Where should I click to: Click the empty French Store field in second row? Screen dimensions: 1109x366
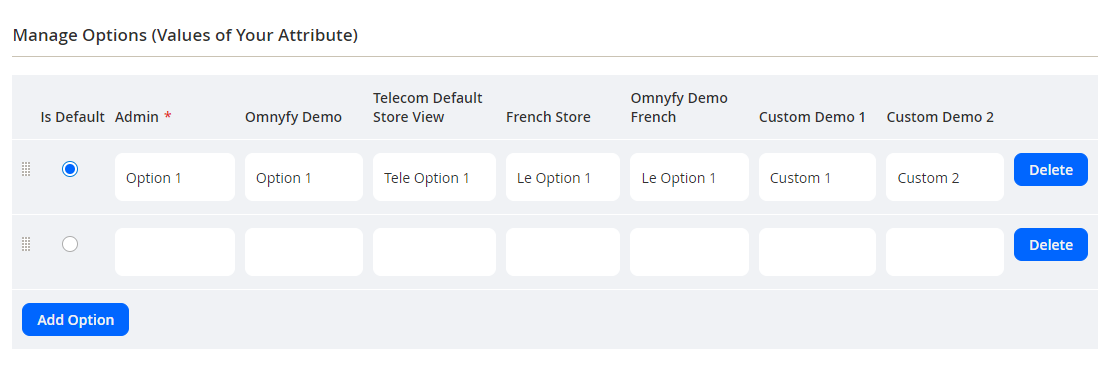coord(563,252)
